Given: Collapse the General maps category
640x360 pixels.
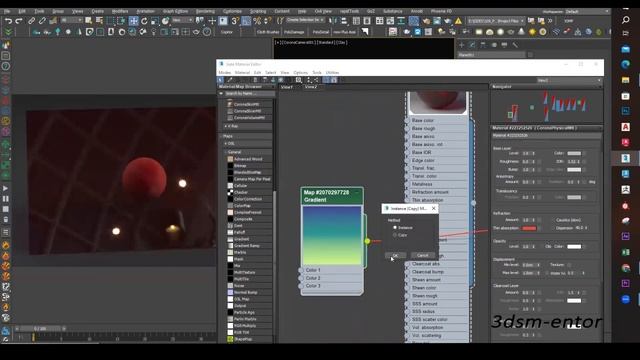Looking at the screenshot, I should tap(226, 152).
